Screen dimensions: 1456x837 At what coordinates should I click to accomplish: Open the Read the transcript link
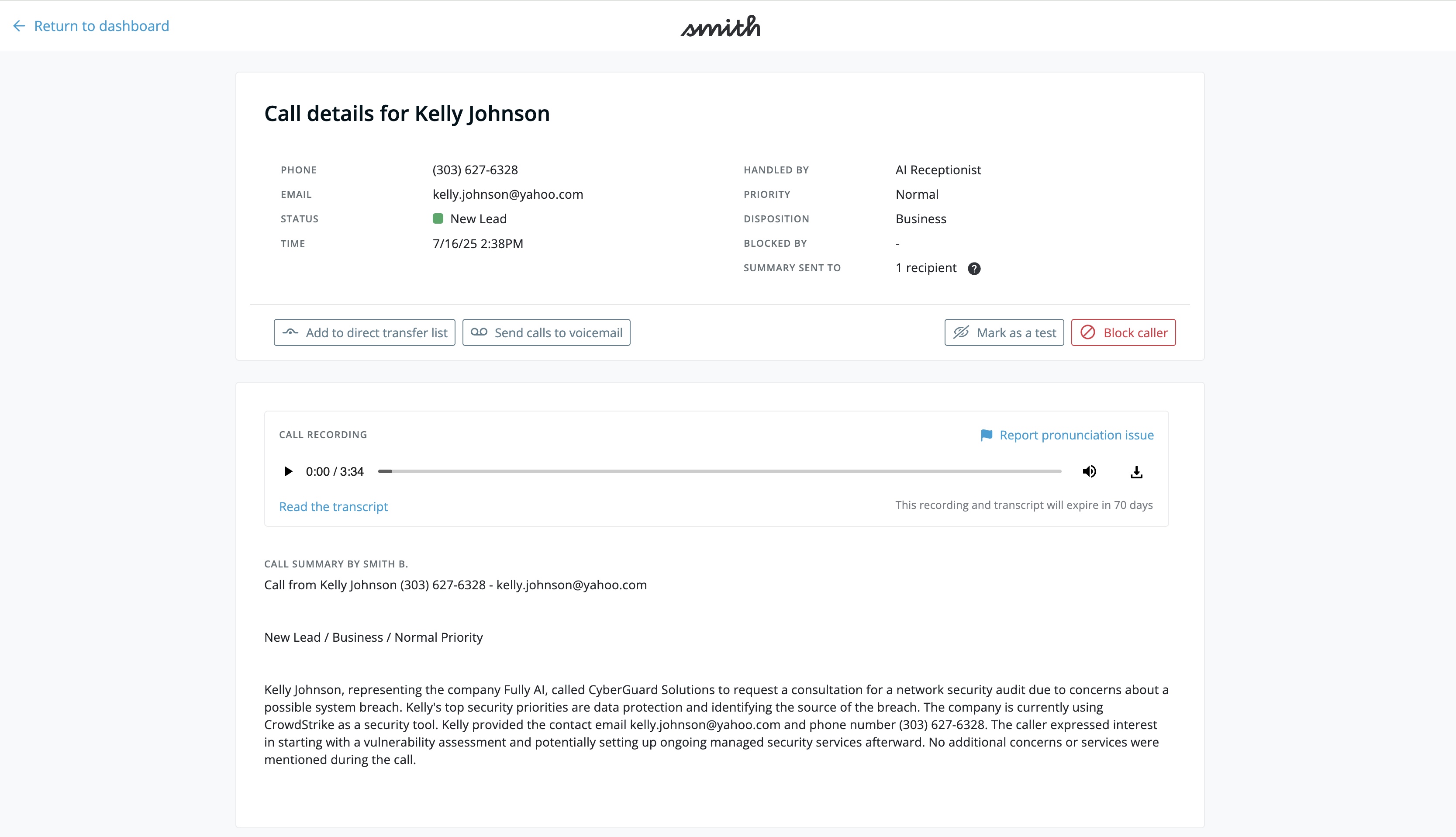333,506
